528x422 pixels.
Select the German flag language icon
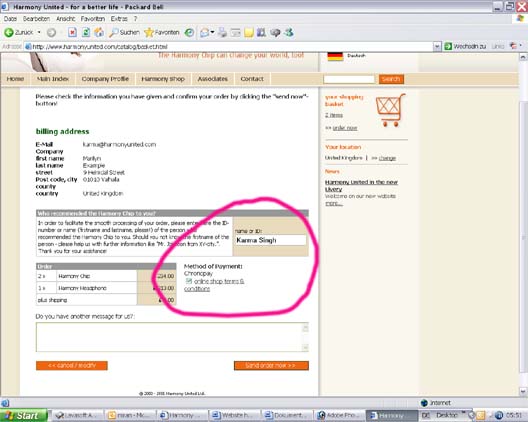tap(335, 57)
